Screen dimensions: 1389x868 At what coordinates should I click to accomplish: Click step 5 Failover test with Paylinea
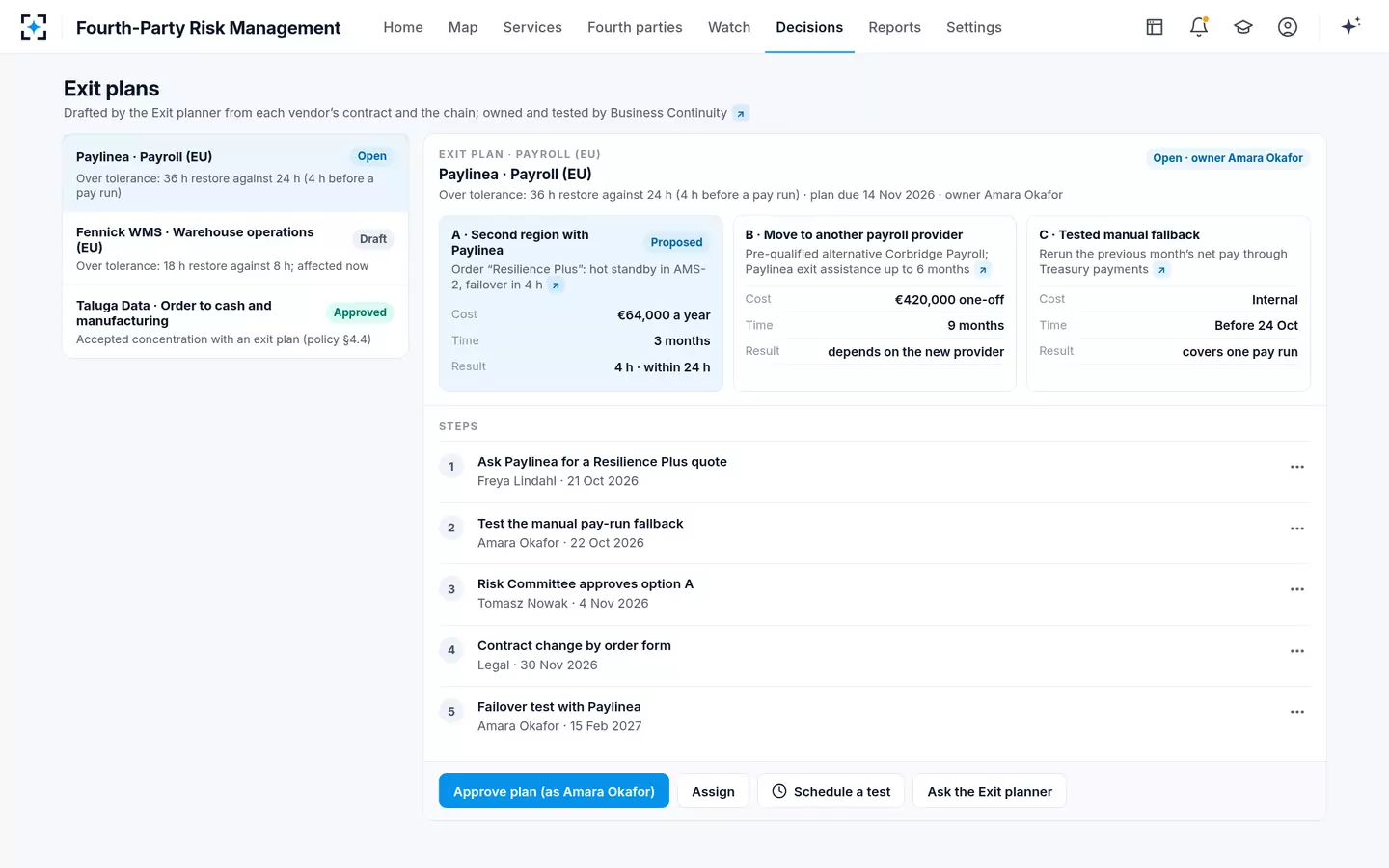[875, 717]
